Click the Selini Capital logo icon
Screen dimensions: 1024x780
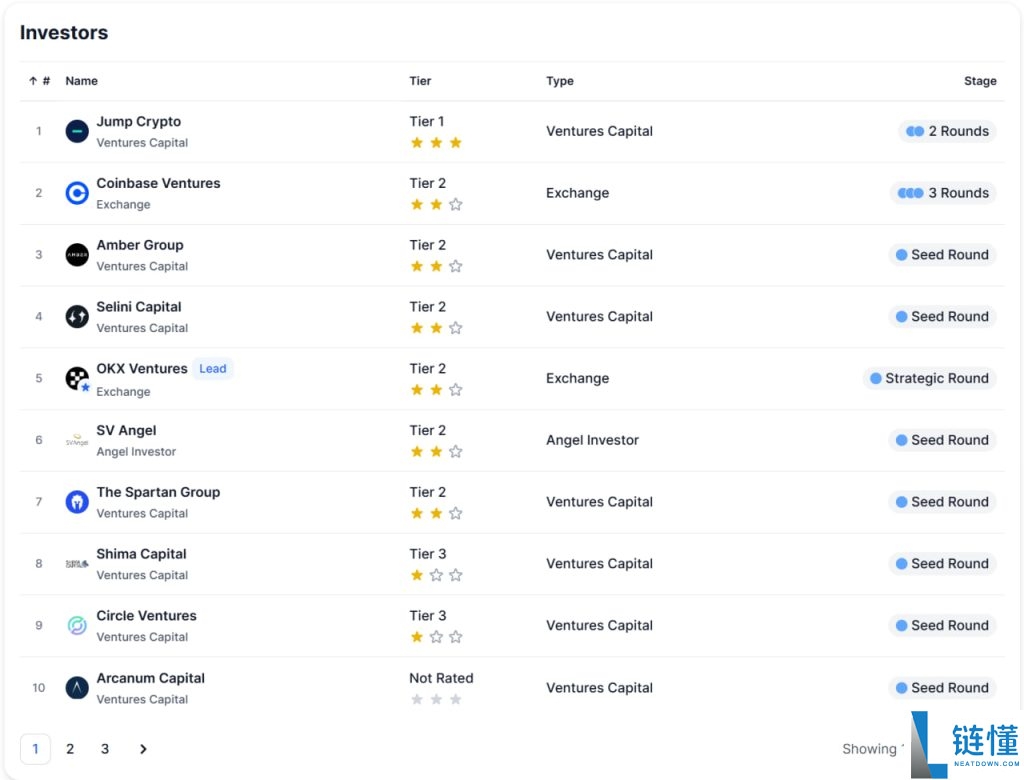[x=77, y=317]
